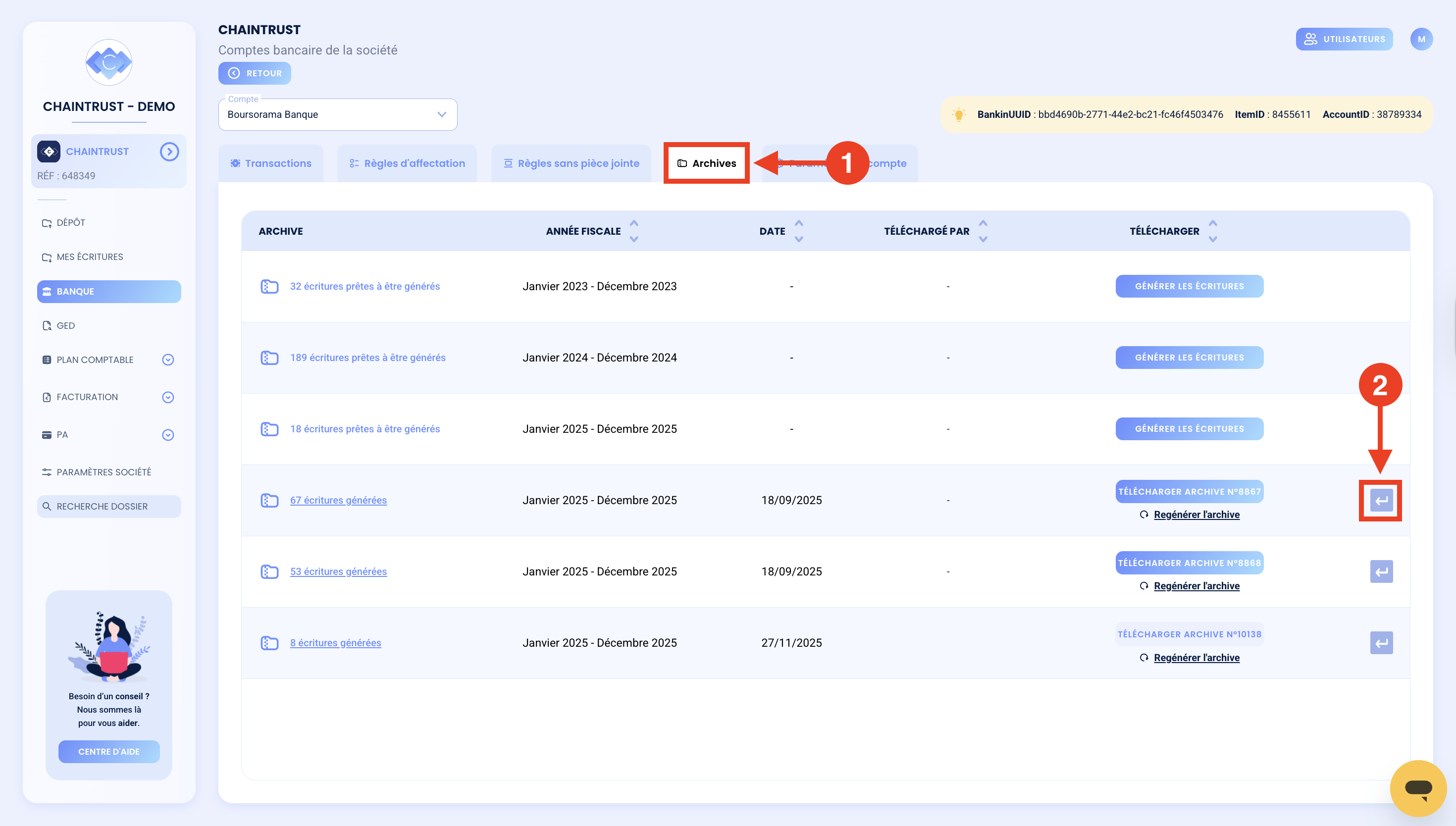Screen dimensions: 1456x826
Task: Open the 8 écritures générées link
Action: pyautogui.click(x=335, y=643)
